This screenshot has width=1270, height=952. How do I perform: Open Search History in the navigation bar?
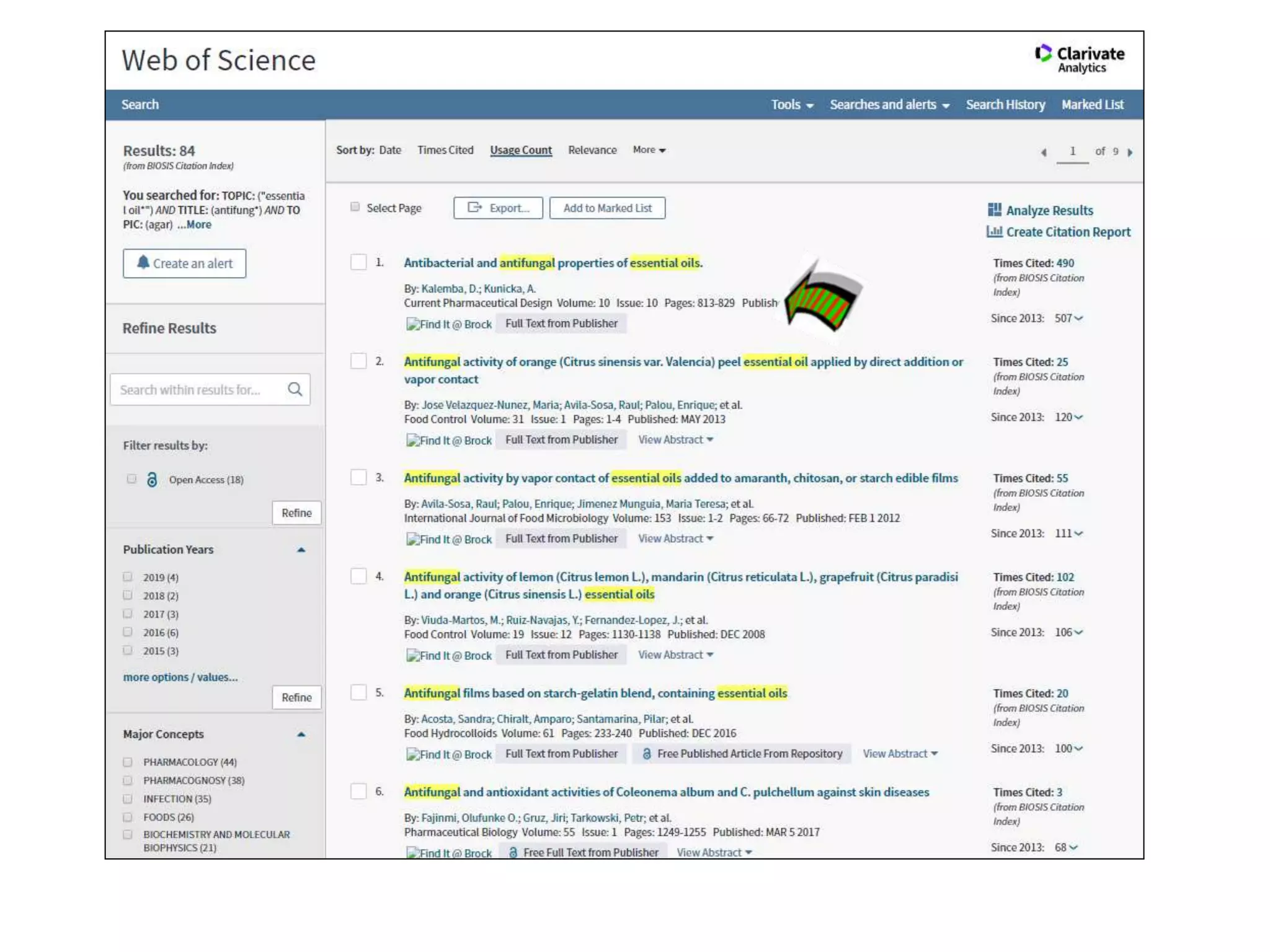(1005, 105)
